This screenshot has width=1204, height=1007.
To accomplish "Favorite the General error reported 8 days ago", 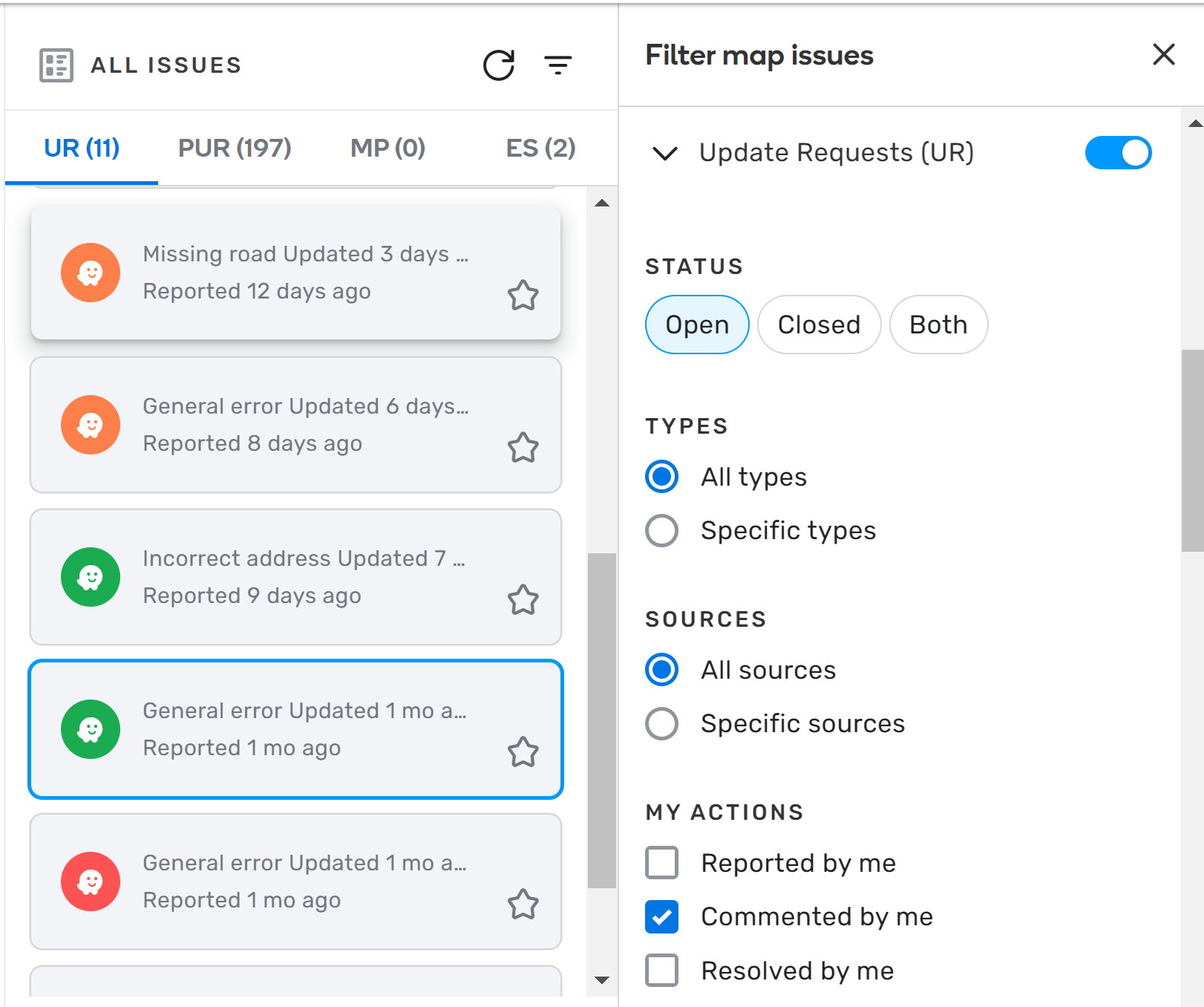I will tap(523, 448).
